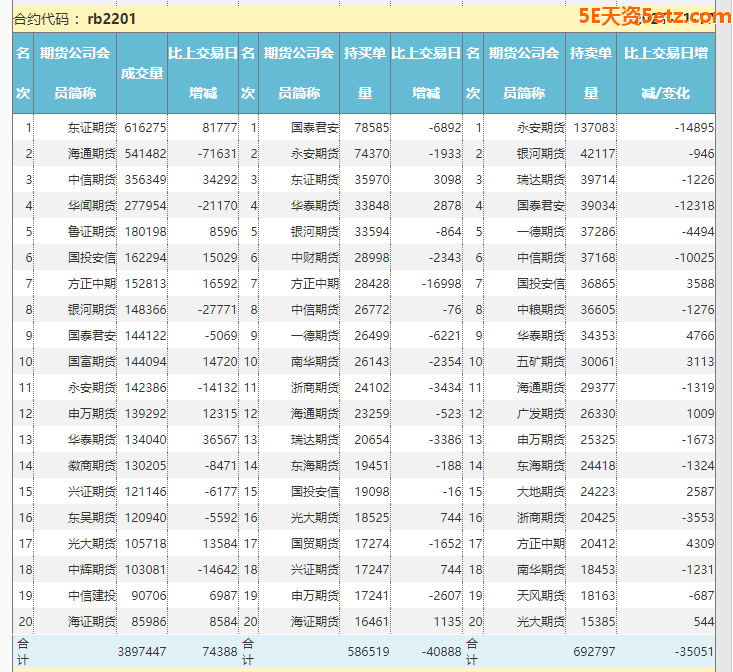Select volume change value 81777
Image resolution: width=733 pixels, height=672 pixels.
pyautogui.click(x=220, y=128)
